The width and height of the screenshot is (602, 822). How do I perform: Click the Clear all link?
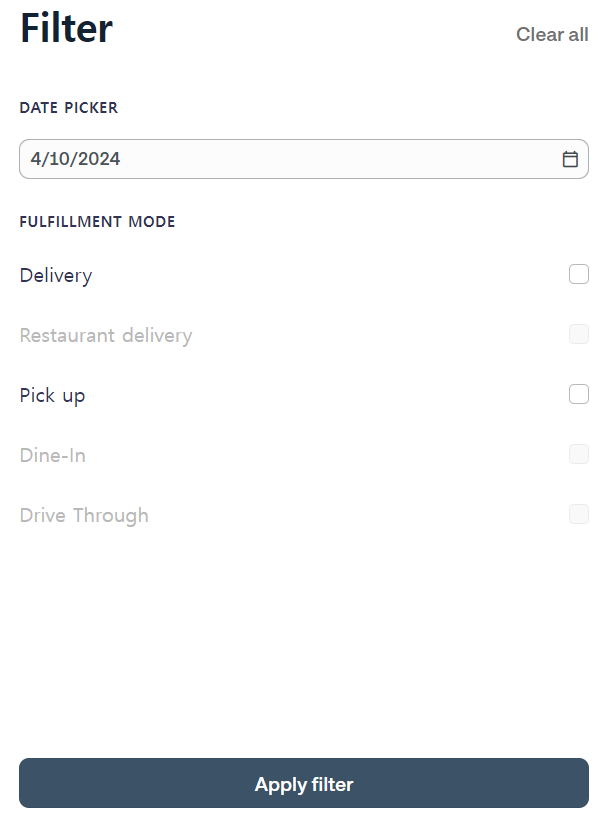point(552,35)
